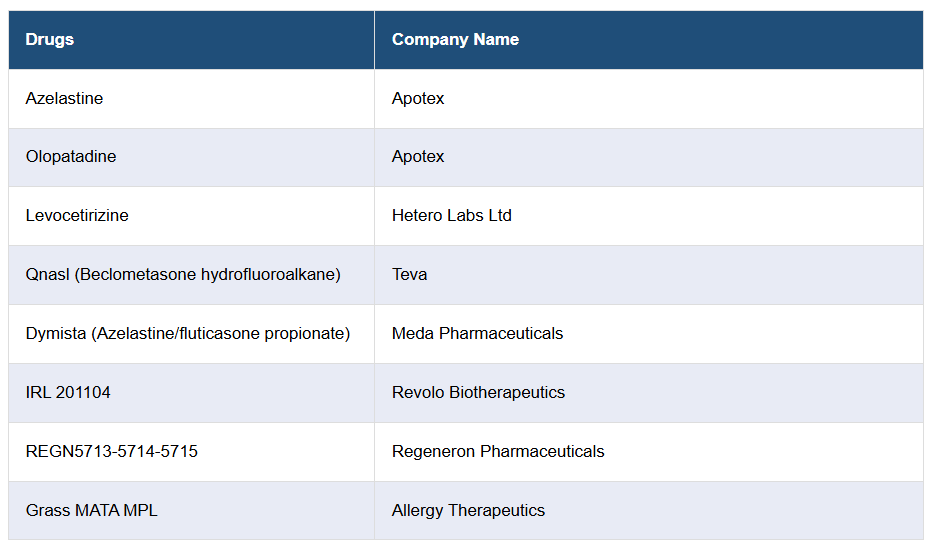Click the Grass MATA MPL cell
This screenshot has height=547, width=928.
pyautogui.click(x=92, y=510)
